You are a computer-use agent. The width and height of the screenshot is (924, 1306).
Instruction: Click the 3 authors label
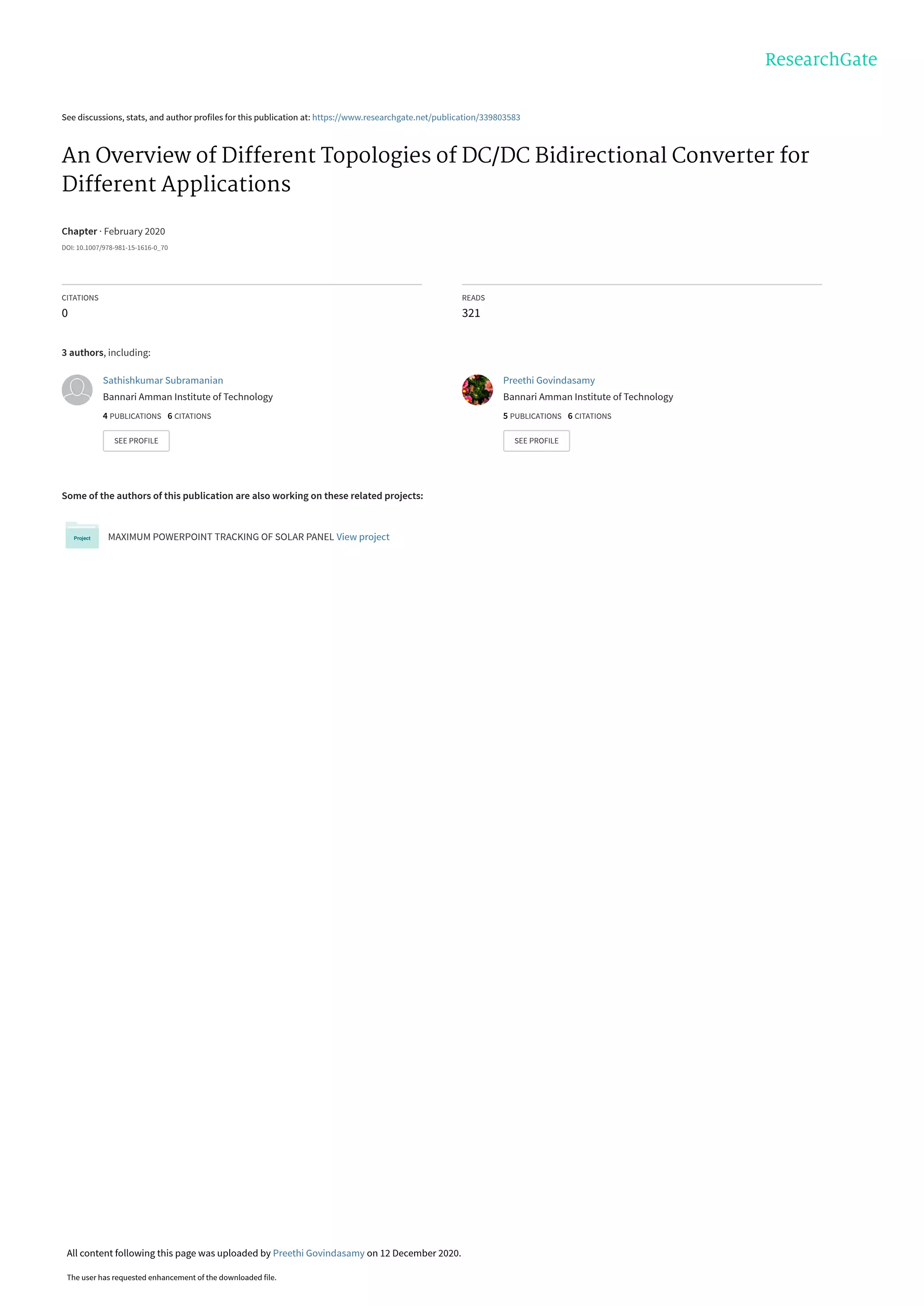click(83, 352)
